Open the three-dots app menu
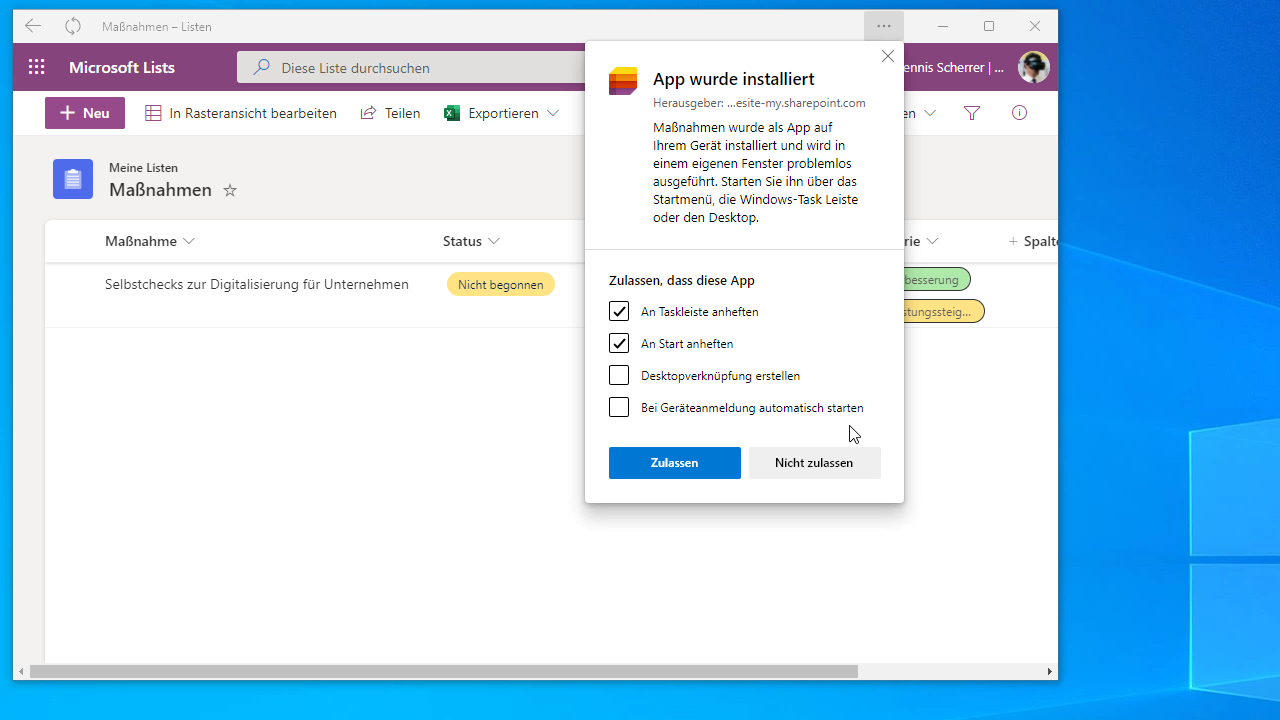 tap(883, 26)
